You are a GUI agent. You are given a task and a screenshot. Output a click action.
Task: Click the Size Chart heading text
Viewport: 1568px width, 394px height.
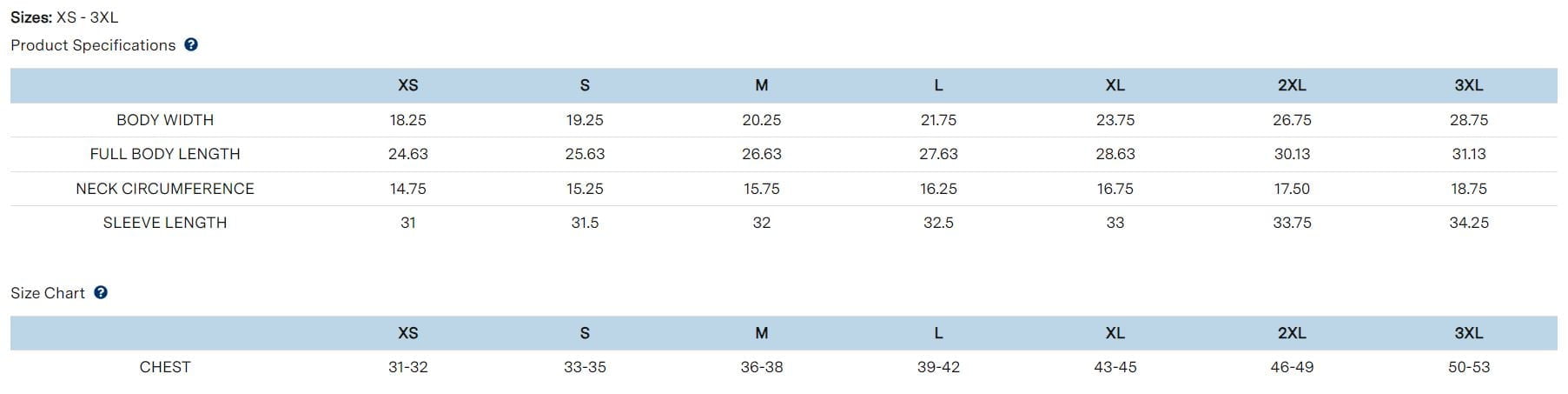click(48, 293)
